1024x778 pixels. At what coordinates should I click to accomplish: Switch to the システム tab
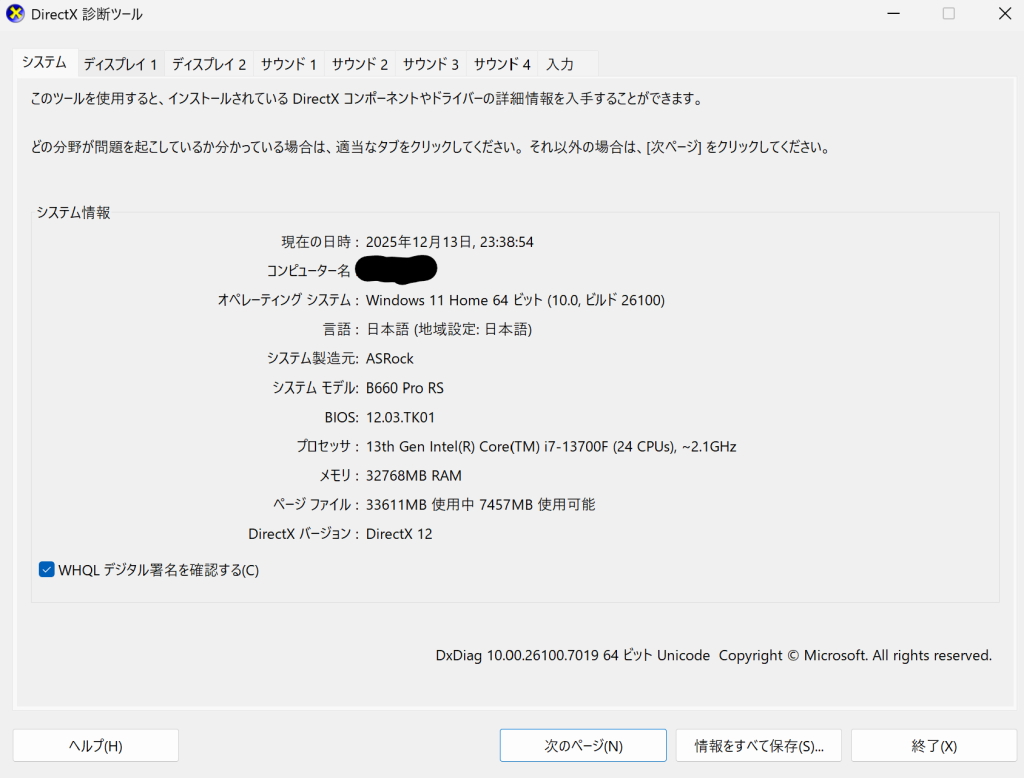pyautogui.click(x=44, y=63)
